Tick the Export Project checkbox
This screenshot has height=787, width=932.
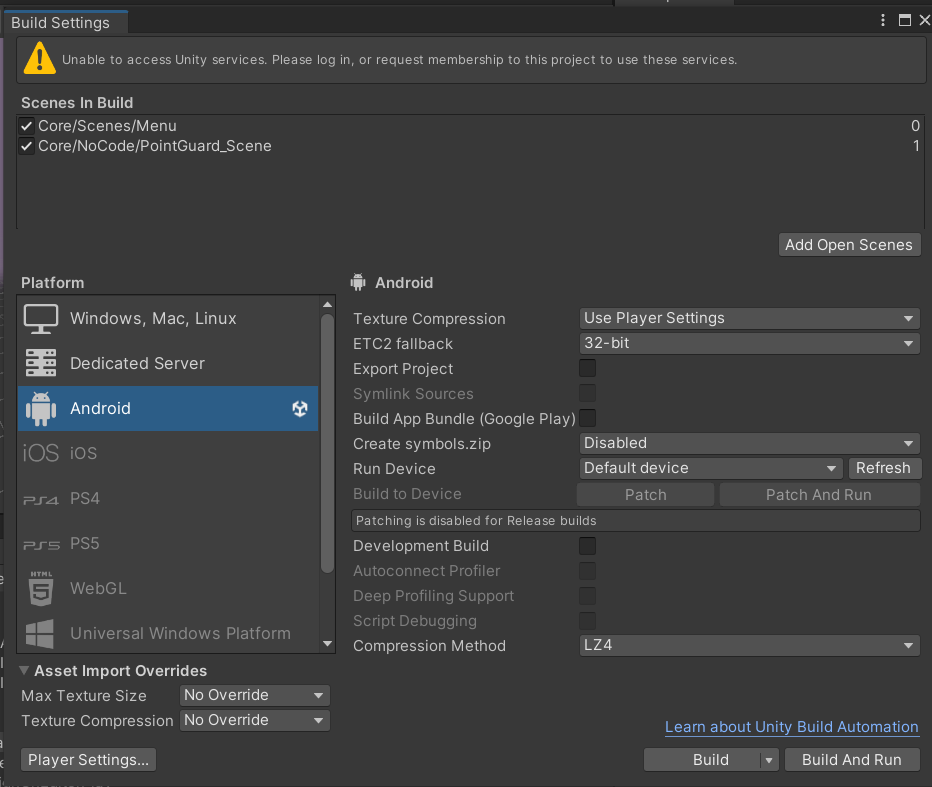pyautogui.click(x=588, y=369)
